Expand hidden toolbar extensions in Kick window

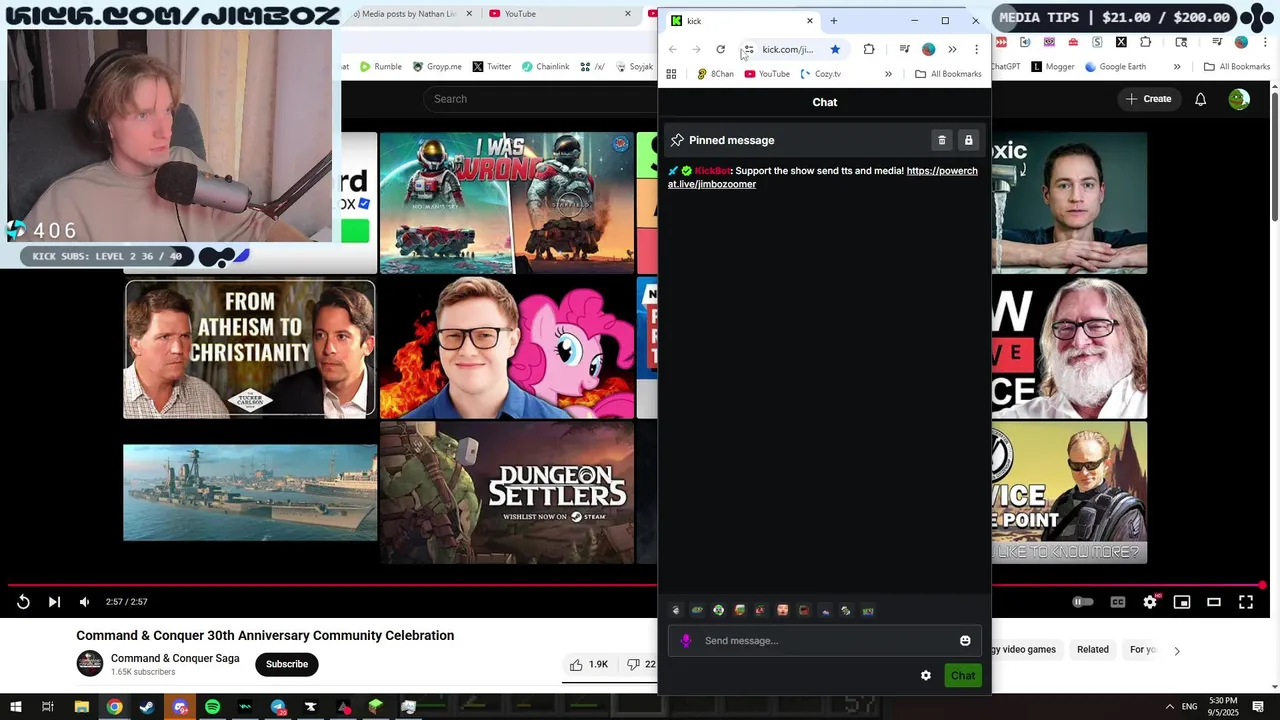(x=952, y=49)
